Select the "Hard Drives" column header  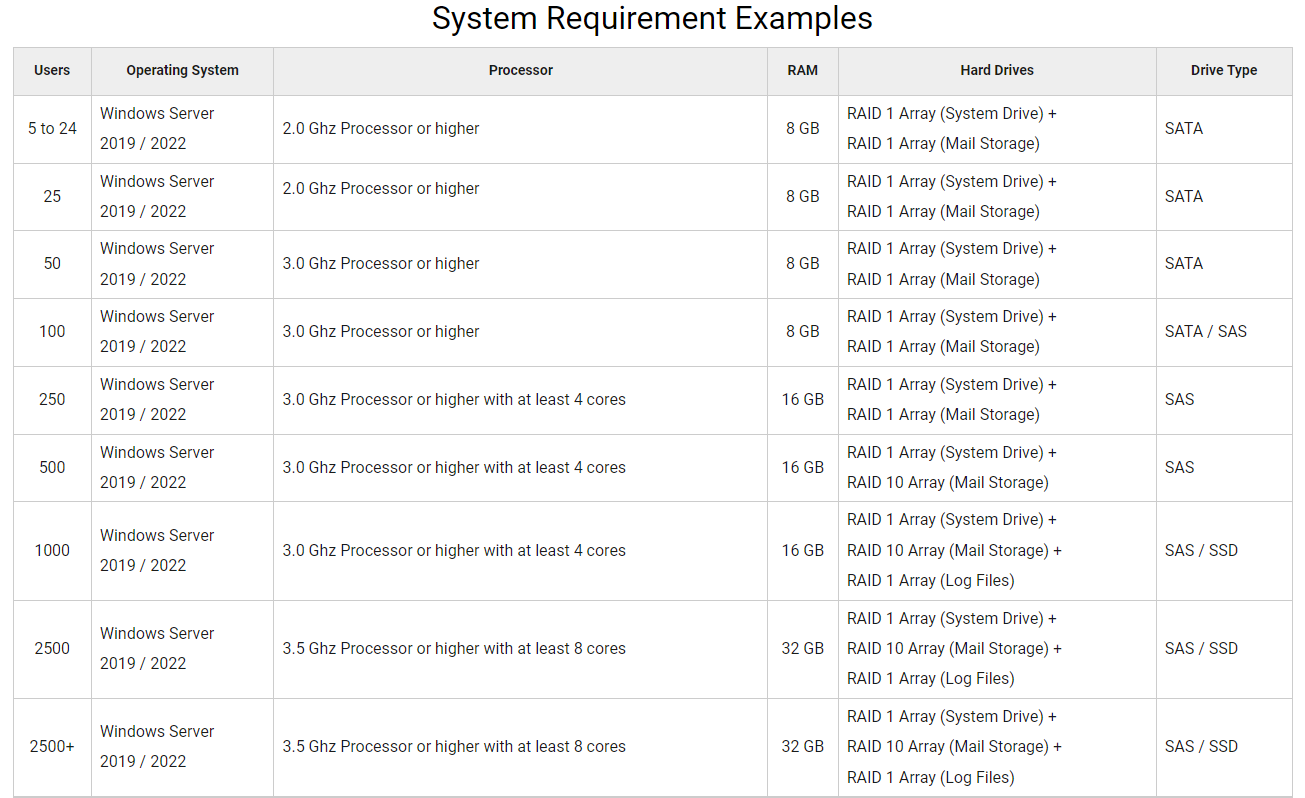coord(997,71)
